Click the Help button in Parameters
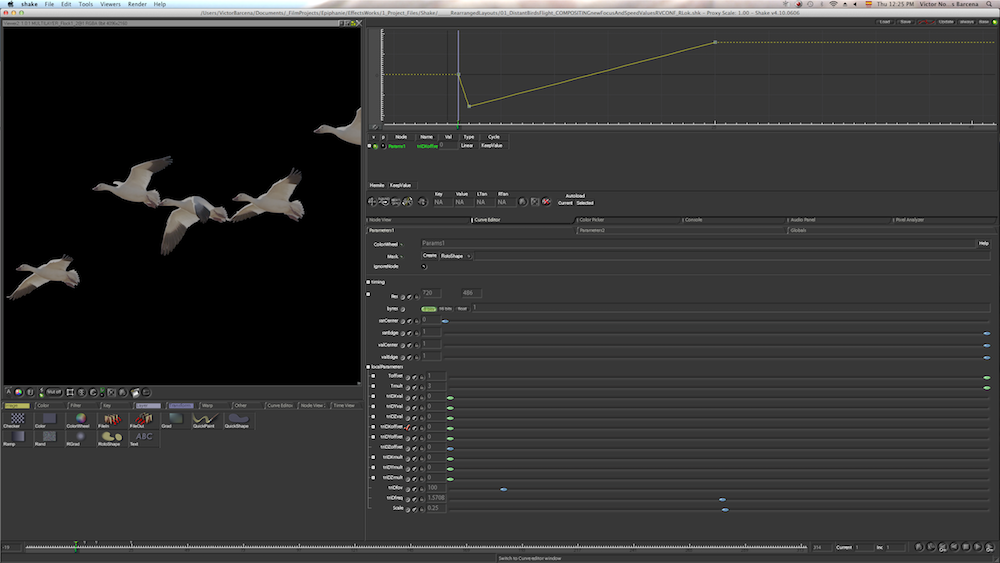1000x563 pixels. pyautogui.click(x=984, y=243)
